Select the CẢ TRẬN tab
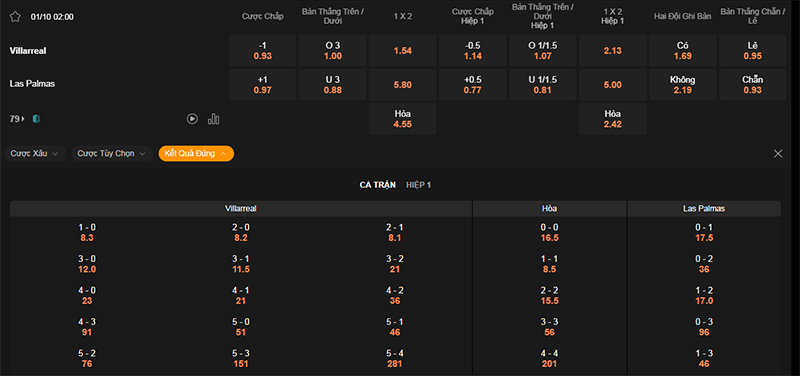Viewport: 800px width, 376px height. pyautogui.click(x=378, y=185)
